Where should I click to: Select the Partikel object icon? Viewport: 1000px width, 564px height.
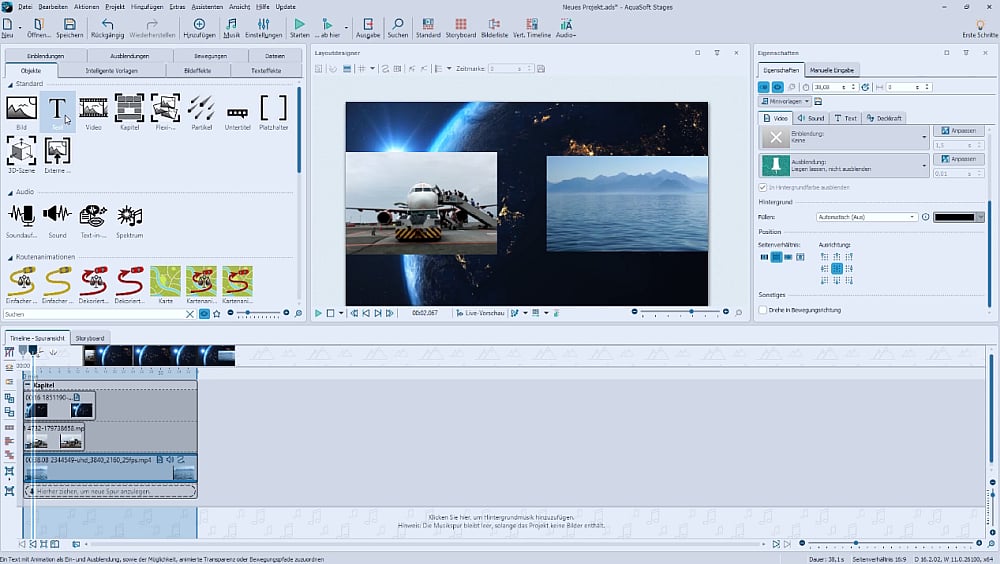point(200,109)
